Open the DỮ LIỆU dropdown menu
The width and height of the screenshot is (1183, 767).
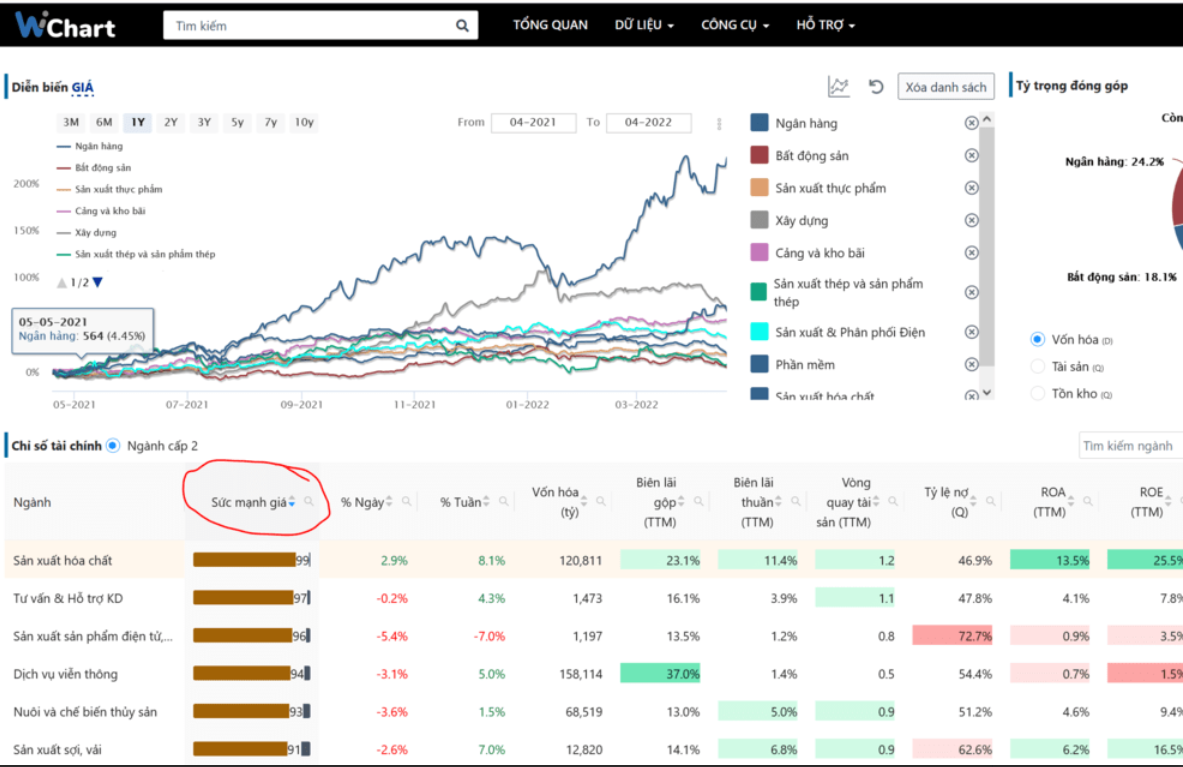[x=644, y=25]
